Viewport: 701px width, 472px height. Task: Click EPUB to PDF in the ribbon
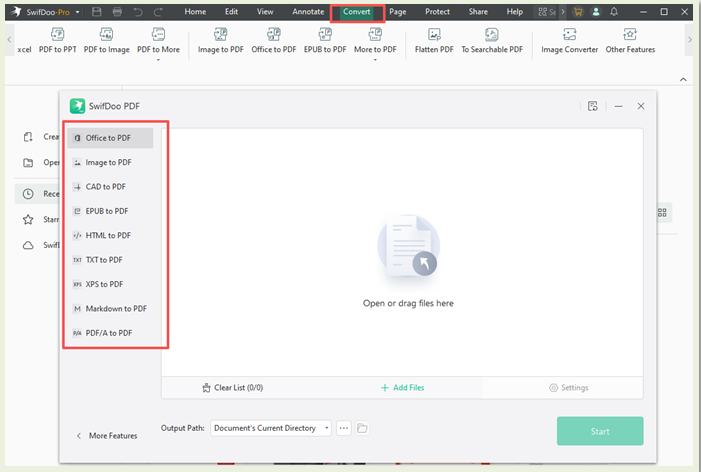[x=325, y=41]
